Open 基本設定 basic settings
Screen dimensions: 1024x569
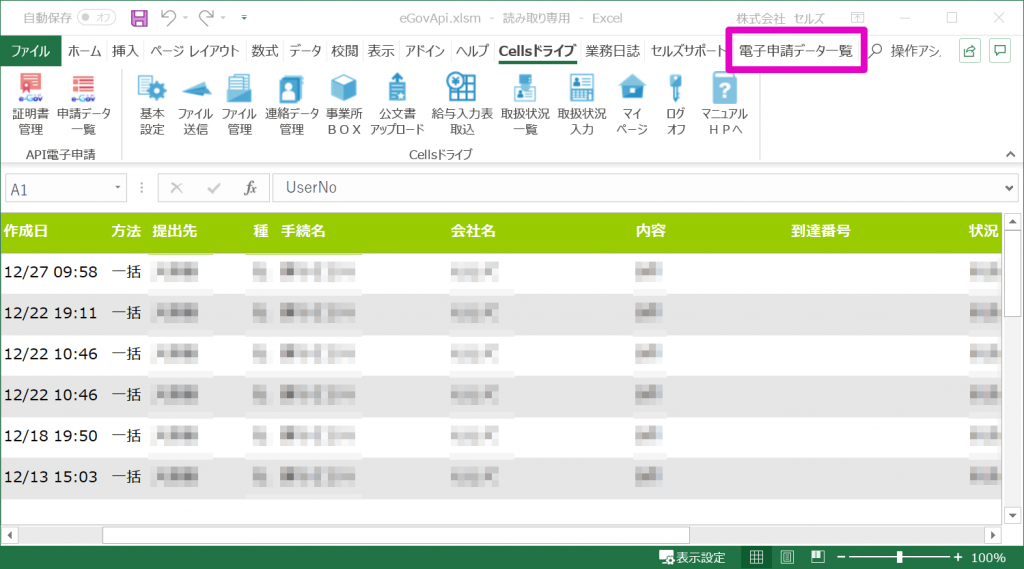click(x=152, y=105)
